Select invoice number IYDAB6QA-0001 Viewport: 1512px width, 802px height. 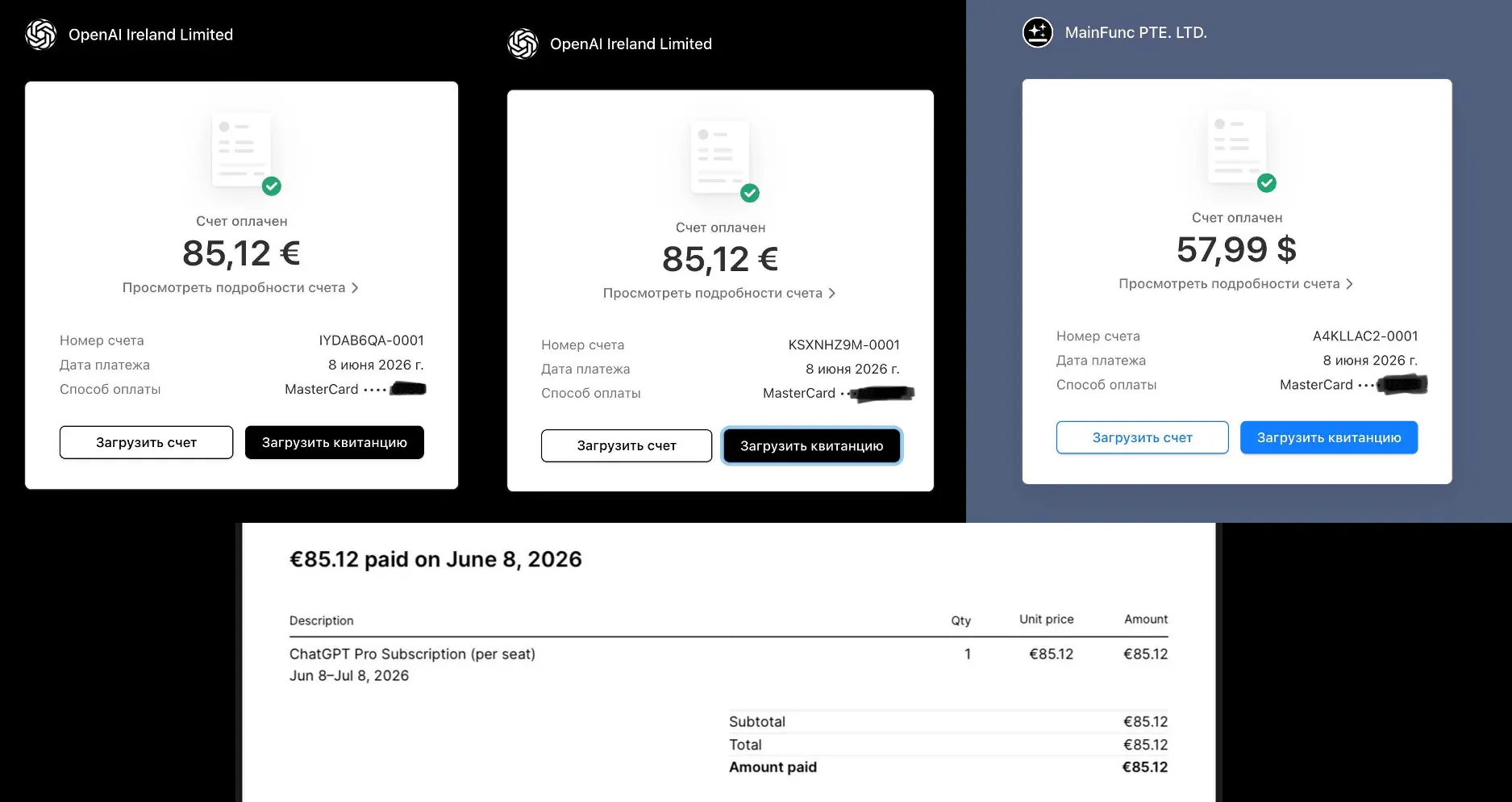pos(371,340)
